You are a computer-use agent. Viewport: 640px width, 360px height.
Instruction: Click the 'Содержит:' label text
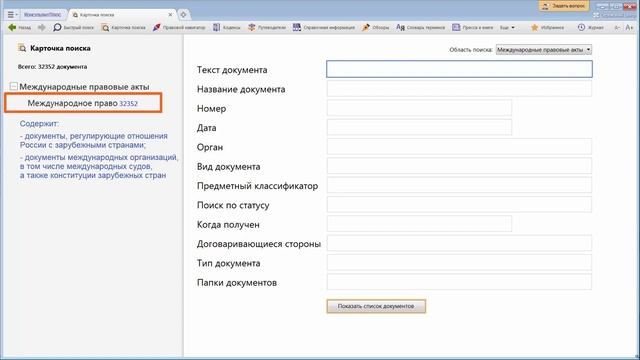coord(39,123)
